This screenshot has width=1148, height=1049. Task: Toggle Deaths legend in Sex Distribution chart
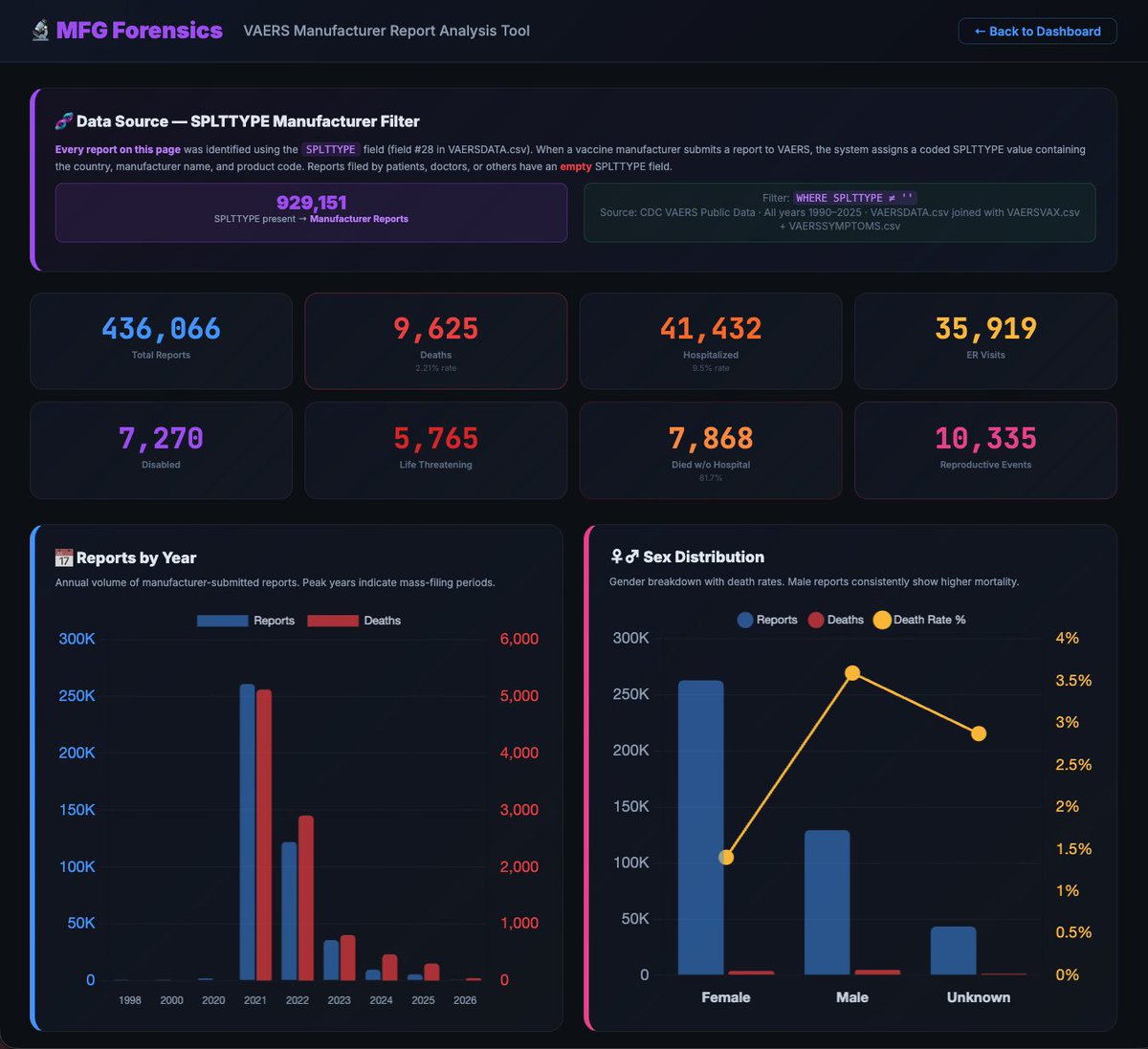835,620
